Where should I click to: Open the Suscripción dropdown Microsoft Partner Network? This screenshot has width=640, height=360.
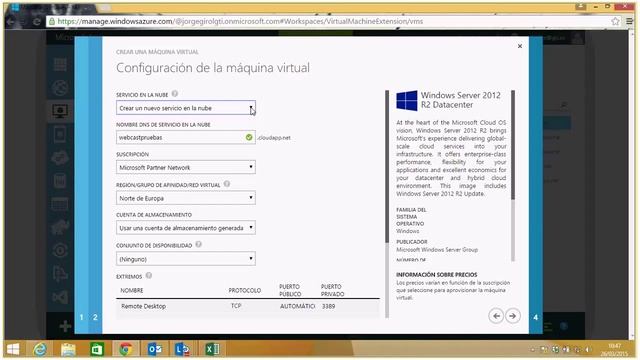point(186,167)
